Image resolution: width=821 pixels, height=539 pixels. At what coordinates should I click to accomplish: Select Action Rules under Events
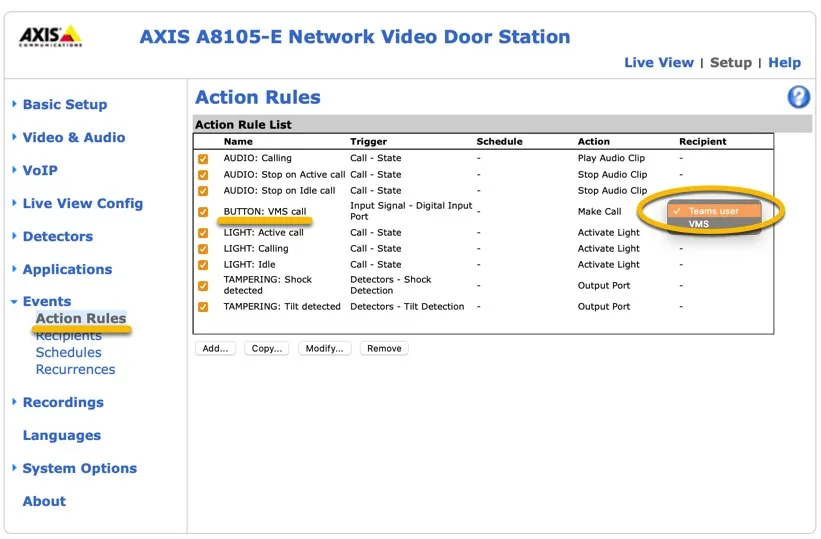(81, 318)
